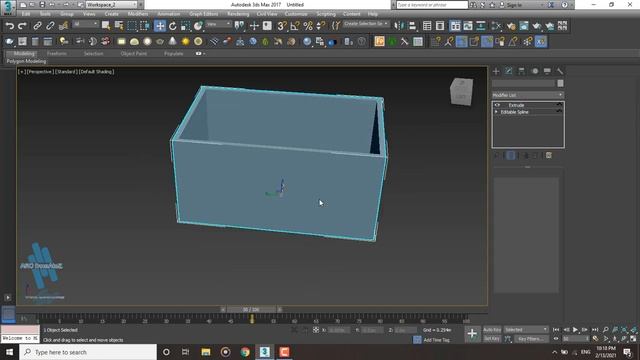
Task: Choose the Rectangular Selection Region tool
Action: click(x=132, y=26)
